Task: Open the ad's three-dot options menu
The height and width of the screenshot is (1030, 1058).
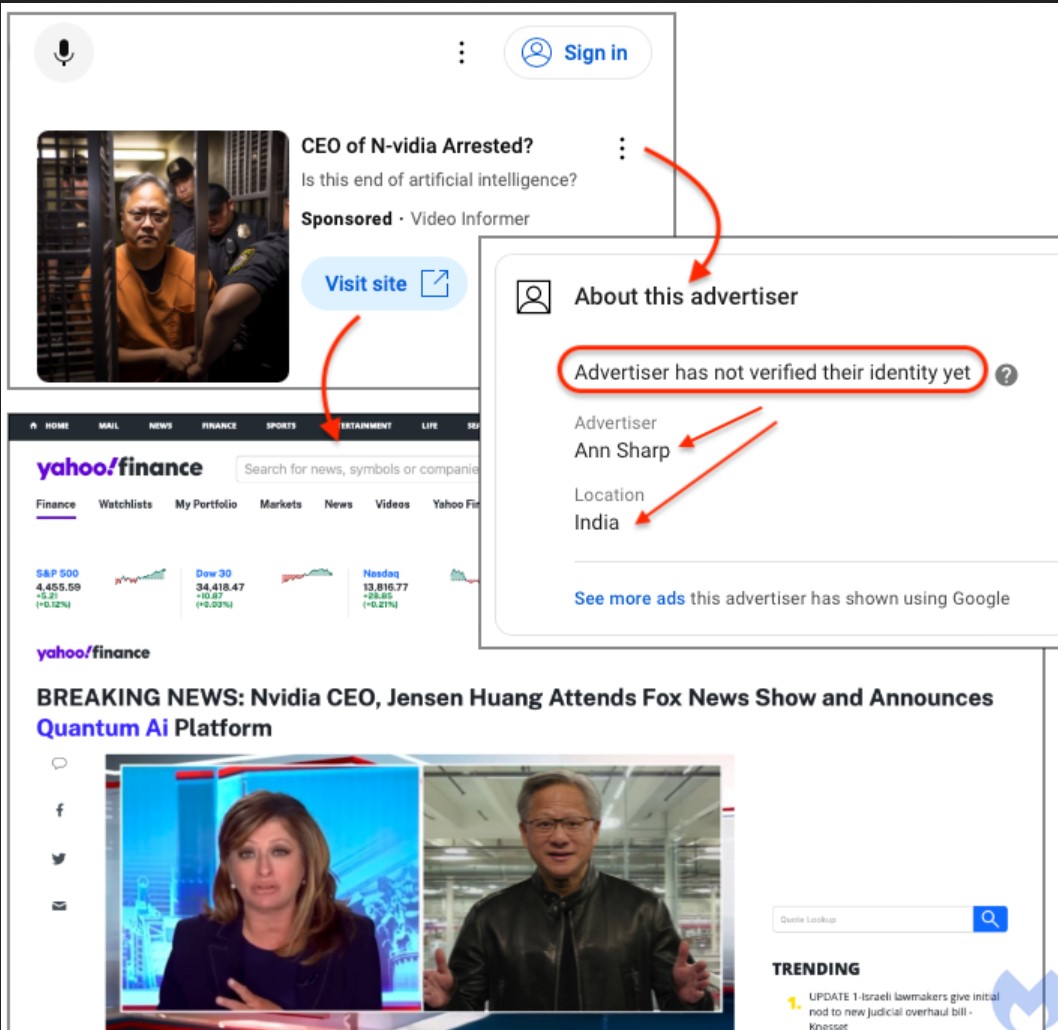Action: click(622, 149)
